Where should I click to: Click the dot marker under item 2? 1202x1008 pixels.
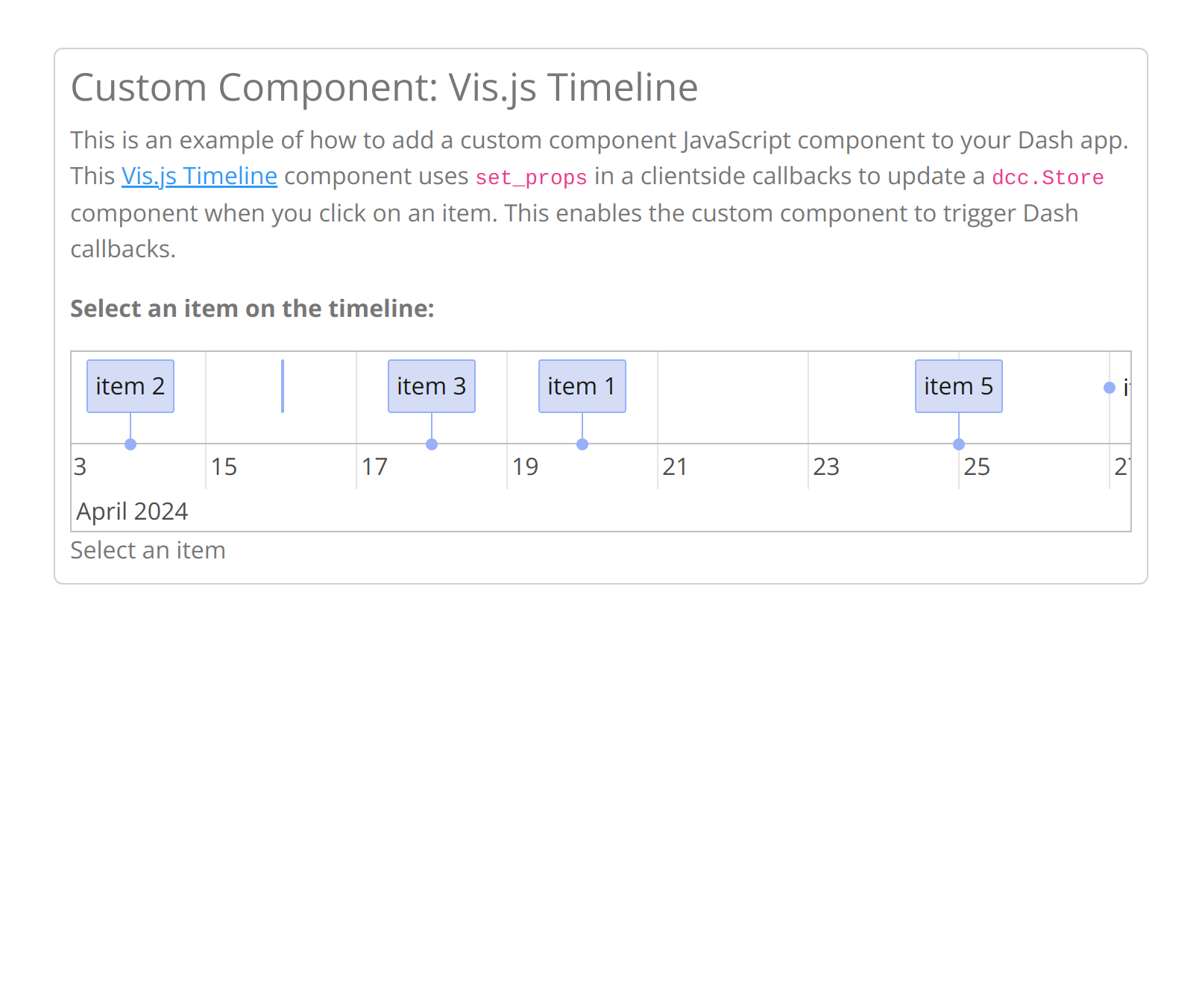point(130,444)
